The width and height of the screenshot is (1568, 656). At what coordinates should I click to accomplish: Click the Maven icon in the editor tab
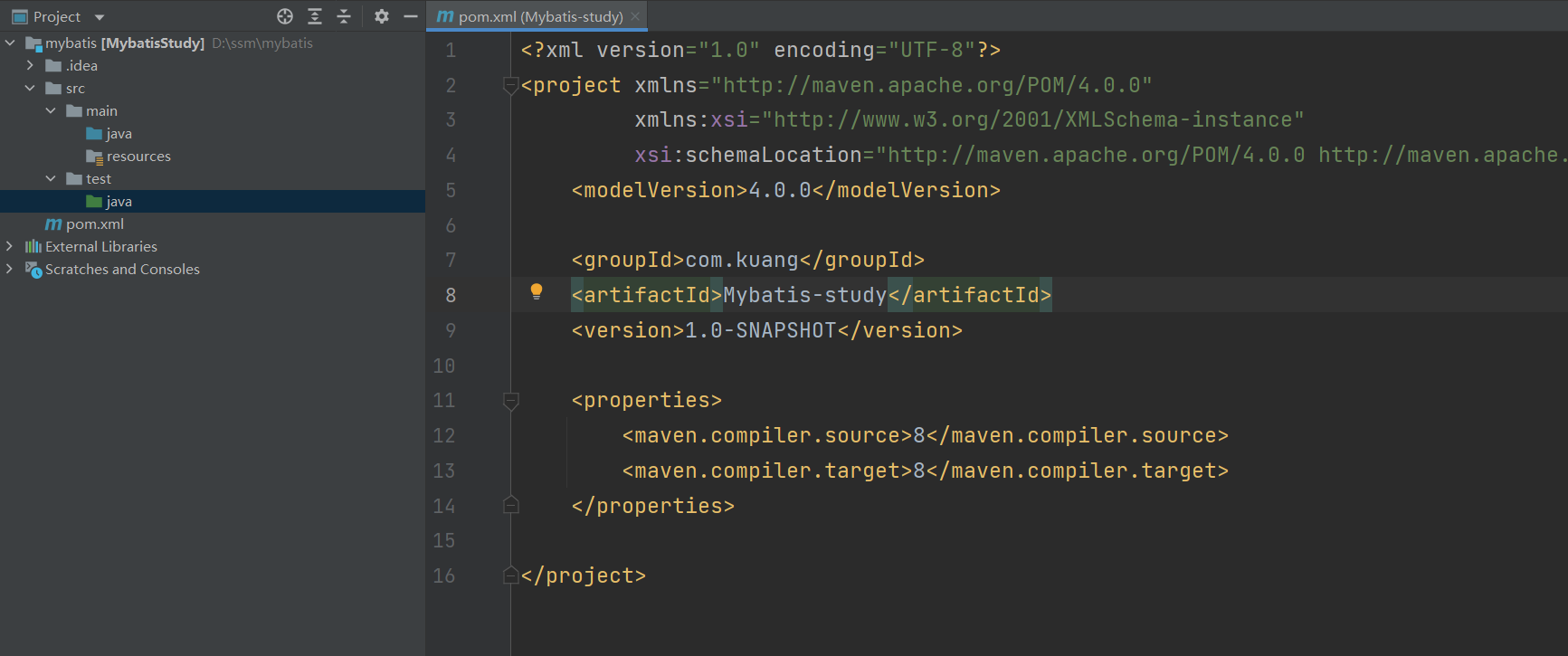445,16
